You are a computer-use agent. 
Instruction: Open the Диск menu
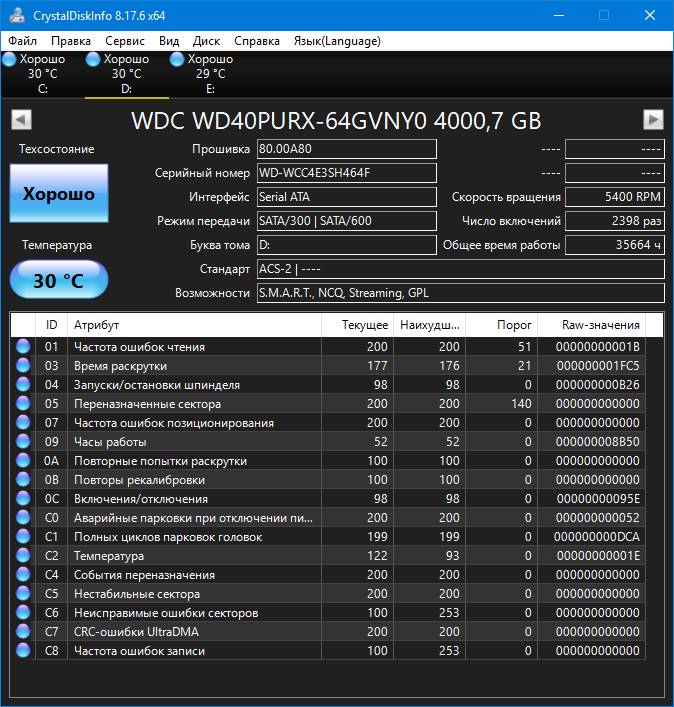[x=206, y=41]
